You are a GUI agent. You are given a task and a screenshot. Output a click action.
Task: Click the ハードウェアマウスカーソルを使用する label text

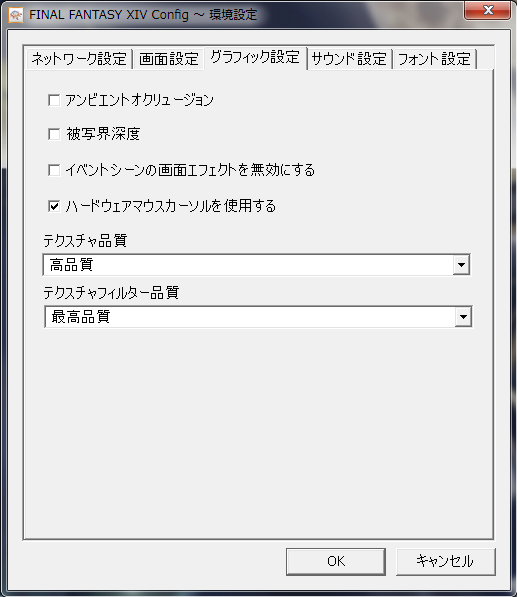tap(171, 206)
